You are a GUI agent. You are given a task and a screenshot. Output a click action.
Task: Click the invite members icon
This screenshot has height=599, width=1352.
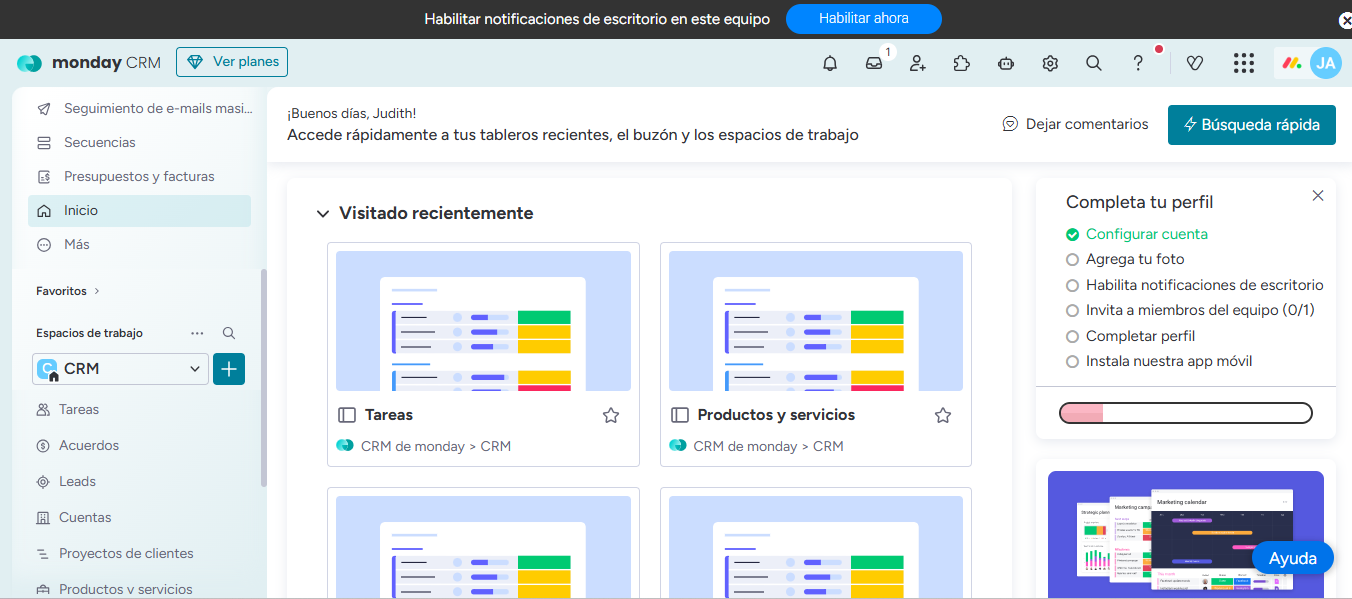point(918,63)
